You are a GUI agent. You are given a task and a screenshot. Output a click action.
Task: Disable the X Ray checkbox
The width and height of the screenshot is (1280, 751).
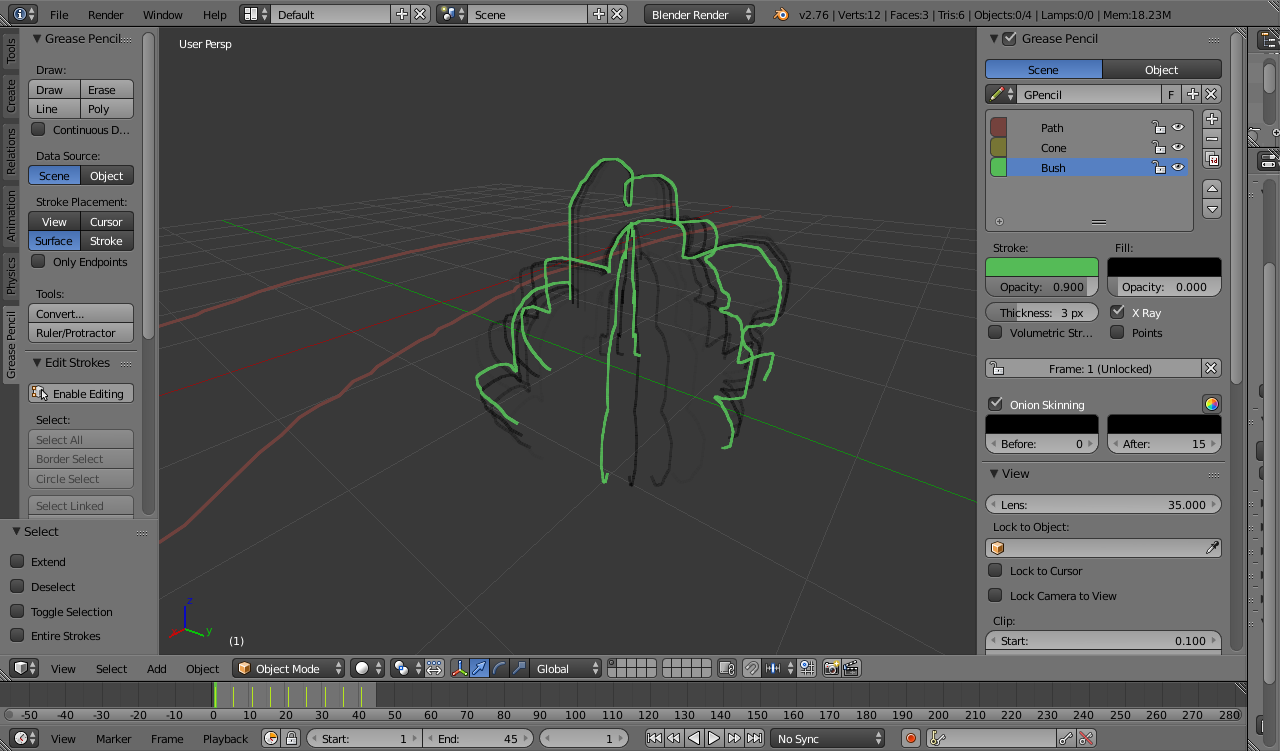pyautogui.click(x=1117, y=312)
